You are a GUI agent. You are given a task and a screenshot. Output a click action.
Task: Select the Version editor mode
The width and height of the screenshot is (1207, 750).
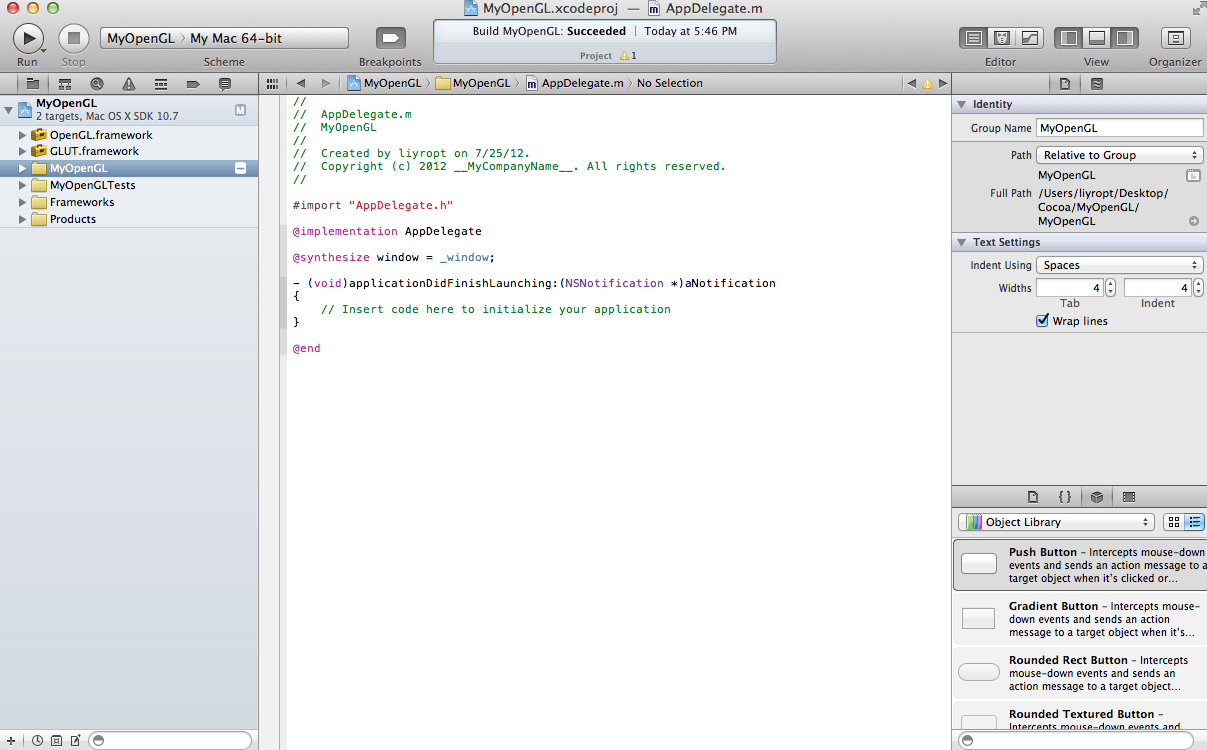pyautogui.click(x=1029, y=38)
